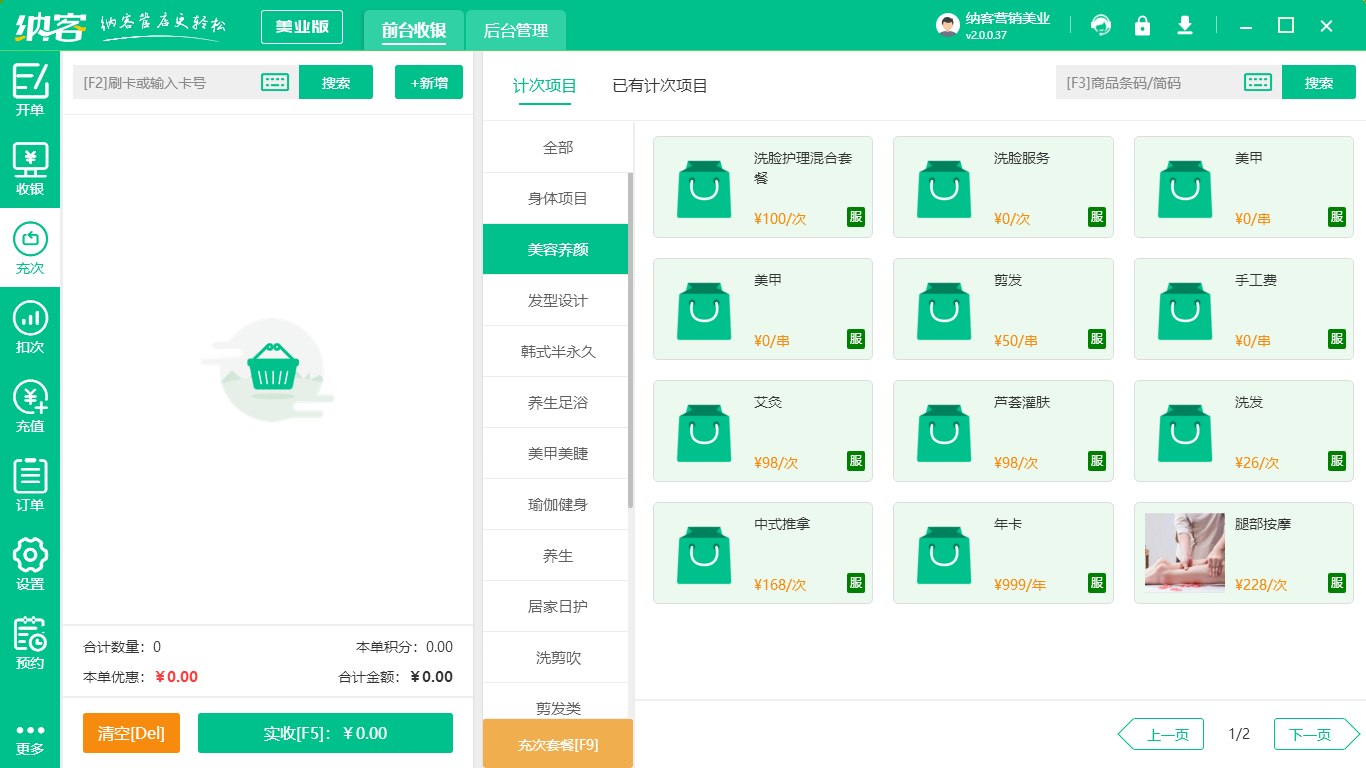Click the 搜索 button for product barcode
Viewport: 1366px width, 768px height.
pyautogui.click(x=1319, y=82)
